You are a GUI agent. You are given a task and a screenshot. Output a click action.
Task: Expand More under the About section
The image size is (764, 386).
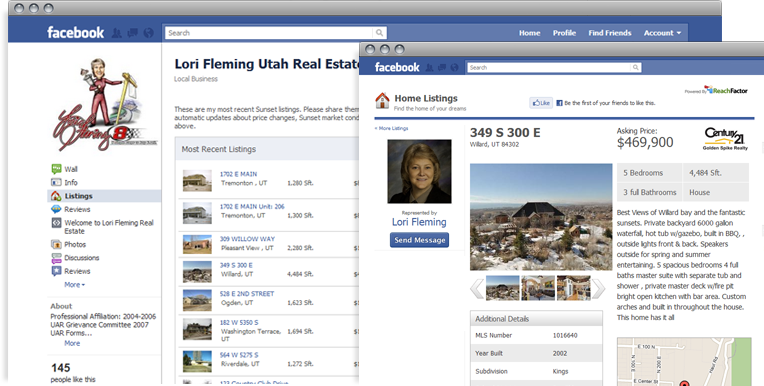[72, 343]
